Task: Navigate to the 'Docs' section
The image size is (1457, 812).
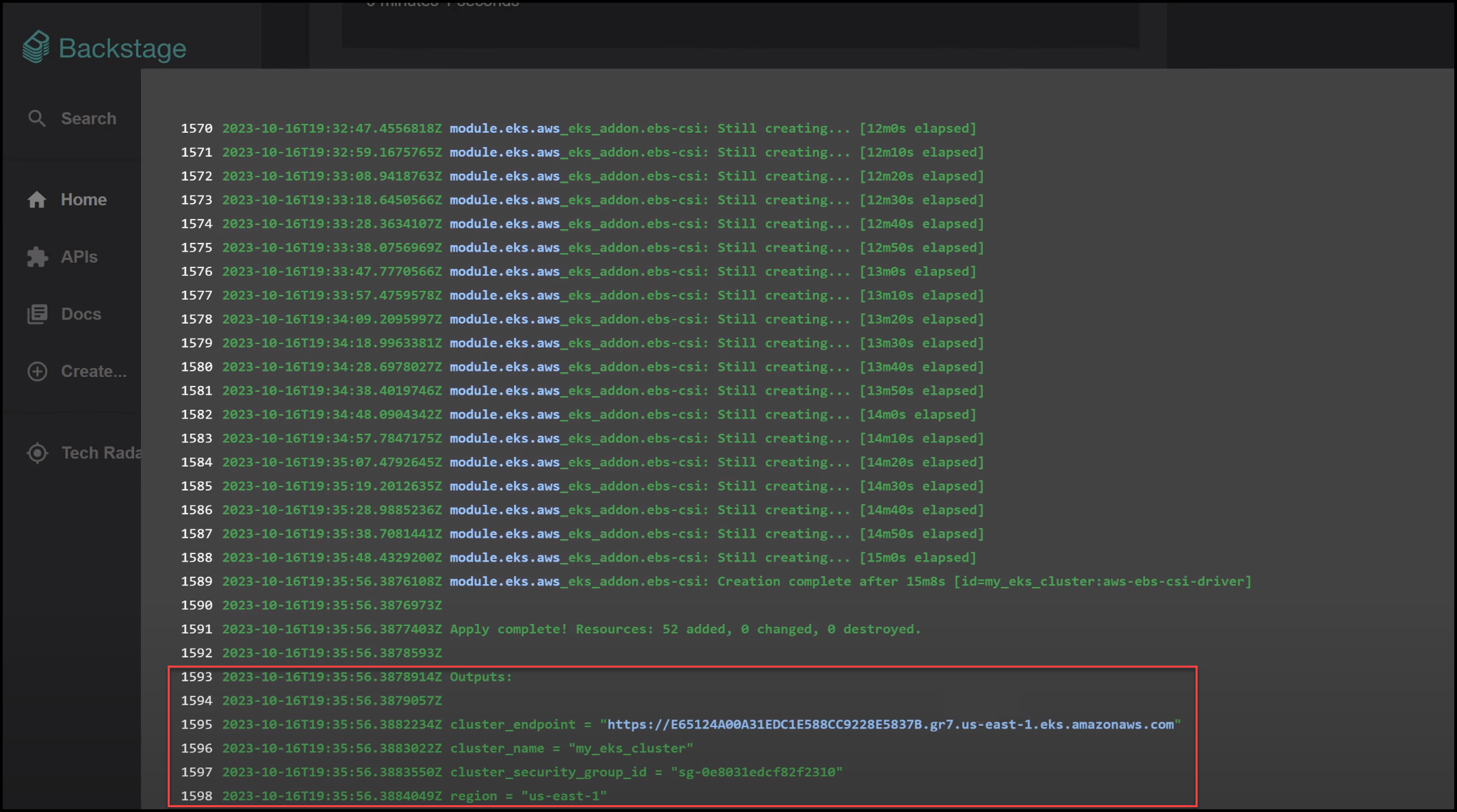Action: tap(81, 313)
